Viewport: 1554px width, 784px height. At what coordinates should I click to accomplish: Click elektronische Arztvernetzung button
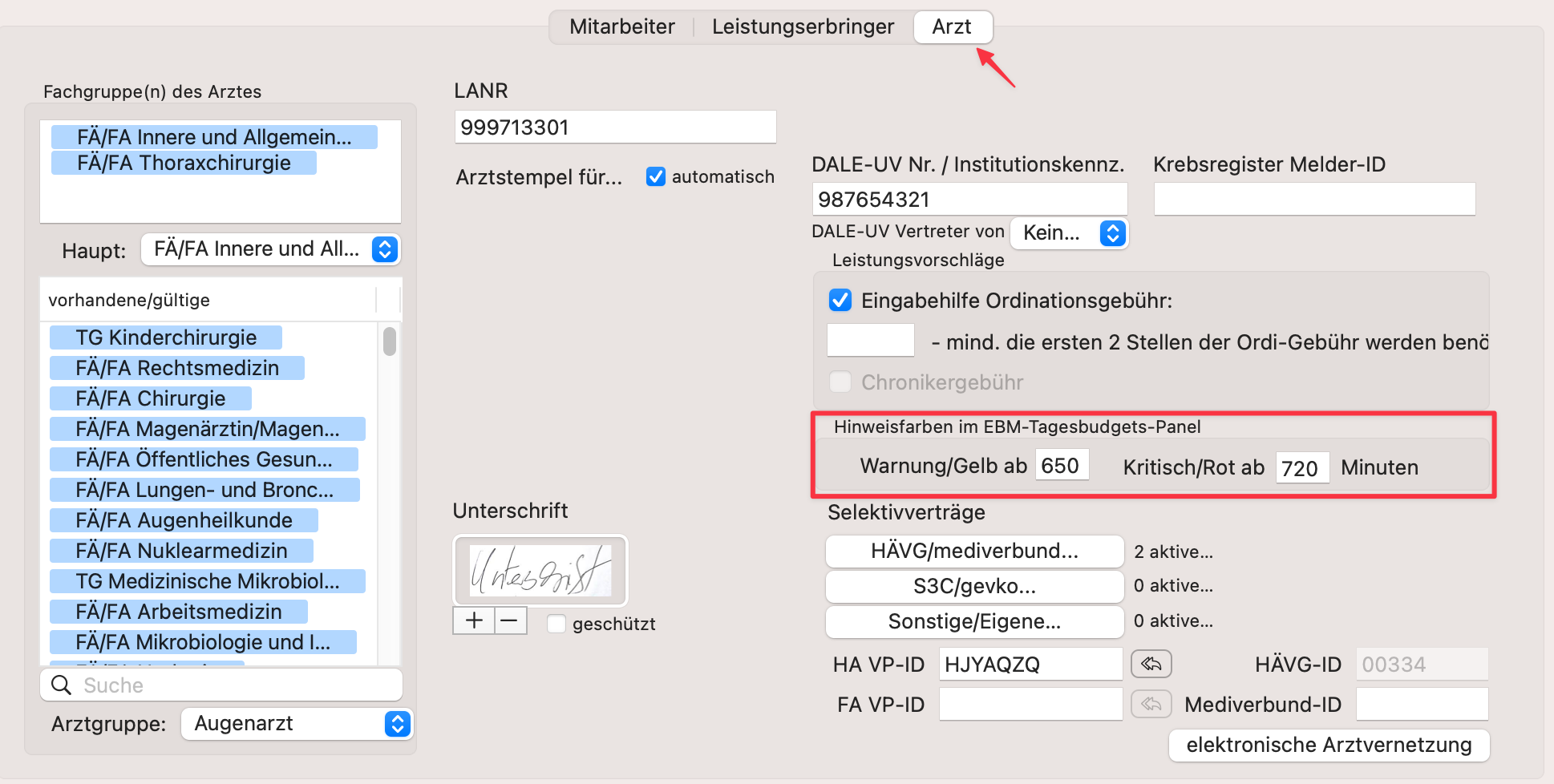click(x=1329, y=745)
